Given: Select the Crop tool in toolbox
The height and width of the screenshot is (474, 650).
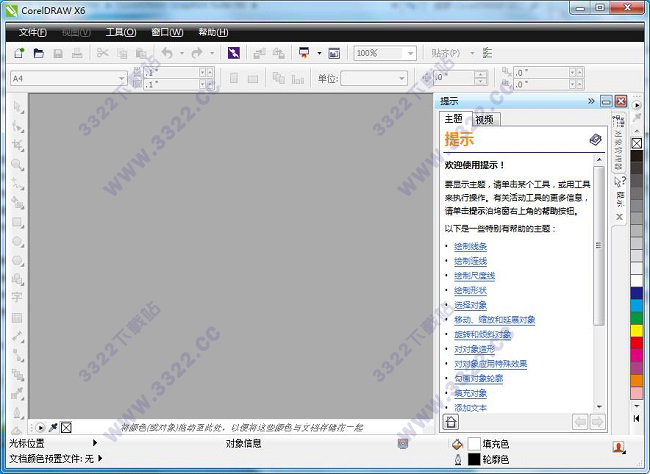Looking at the screenshot, I should pos(17,145).
